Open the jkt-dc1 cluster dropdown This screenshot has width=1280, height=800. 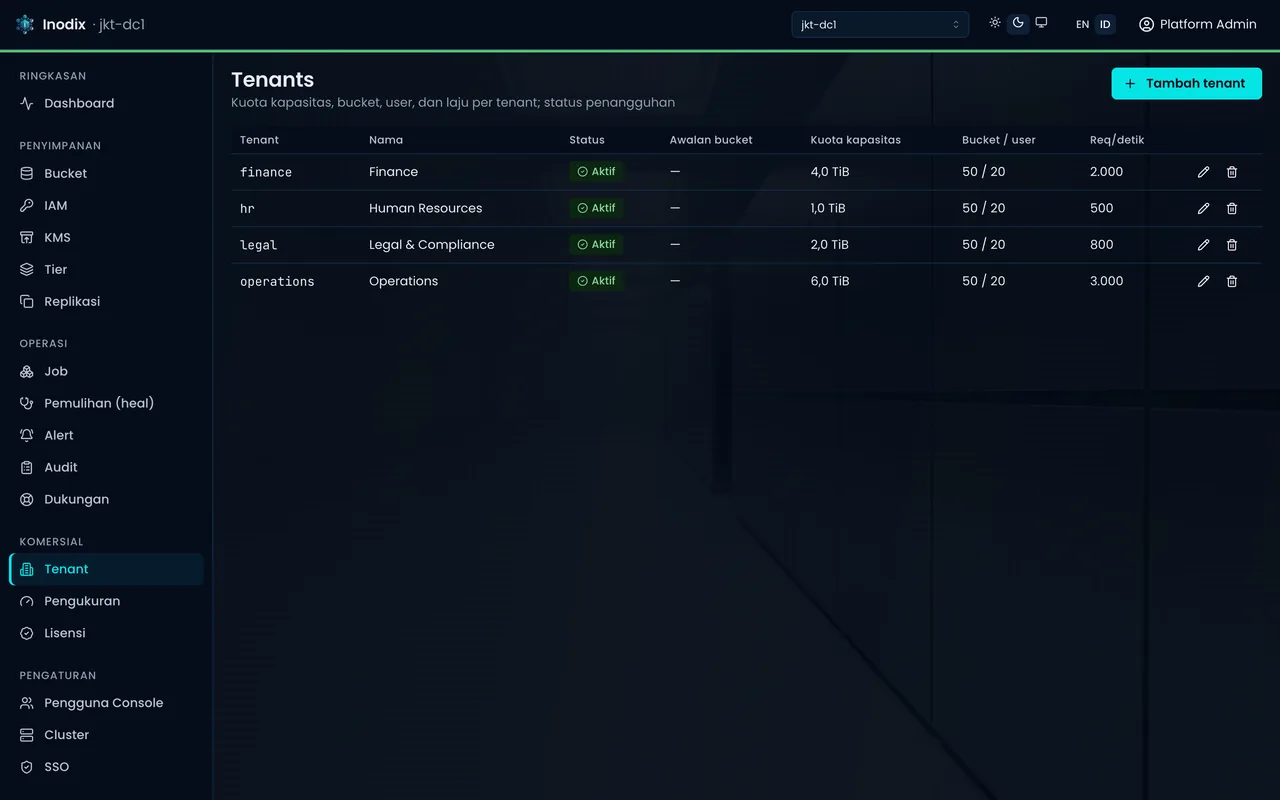point(880,24)
